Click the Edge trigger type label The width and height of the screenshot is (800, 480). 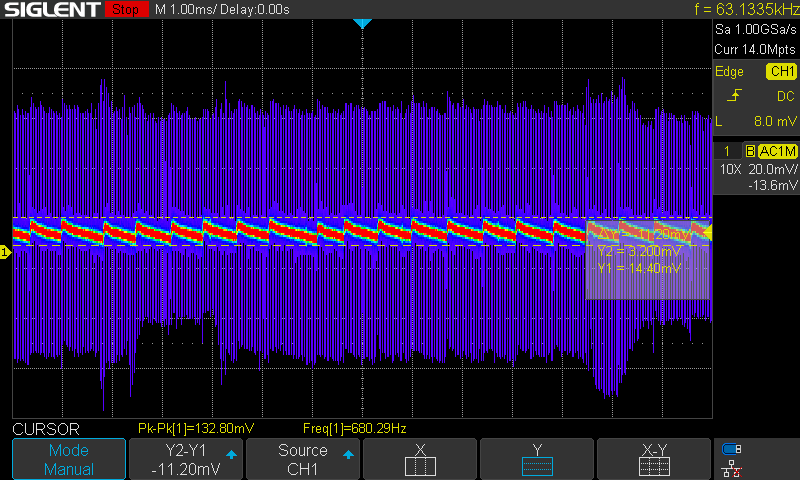tap(729, 71)
